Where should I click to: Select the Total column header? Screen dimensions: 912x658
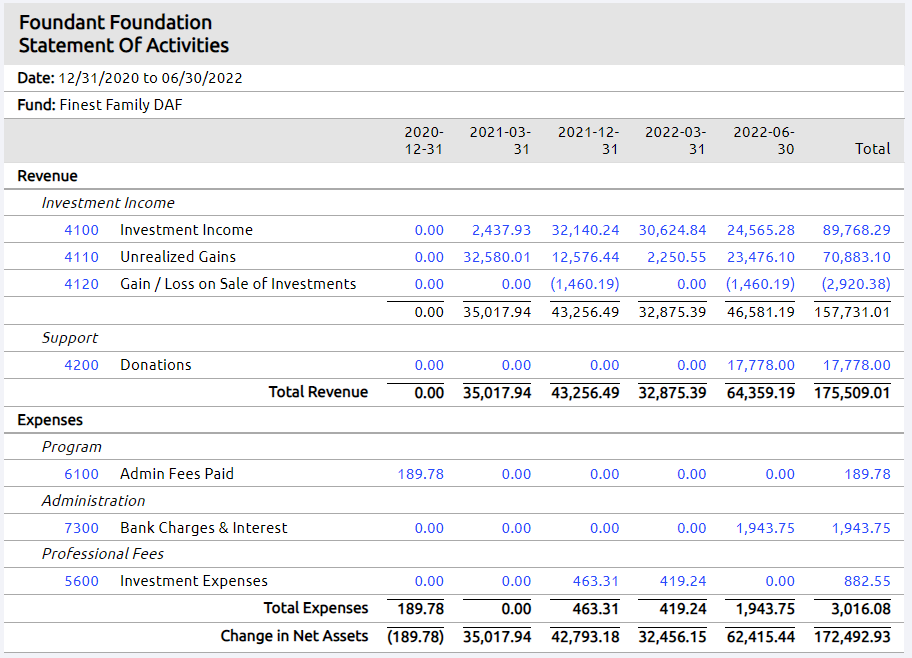(x=872, y=148)
